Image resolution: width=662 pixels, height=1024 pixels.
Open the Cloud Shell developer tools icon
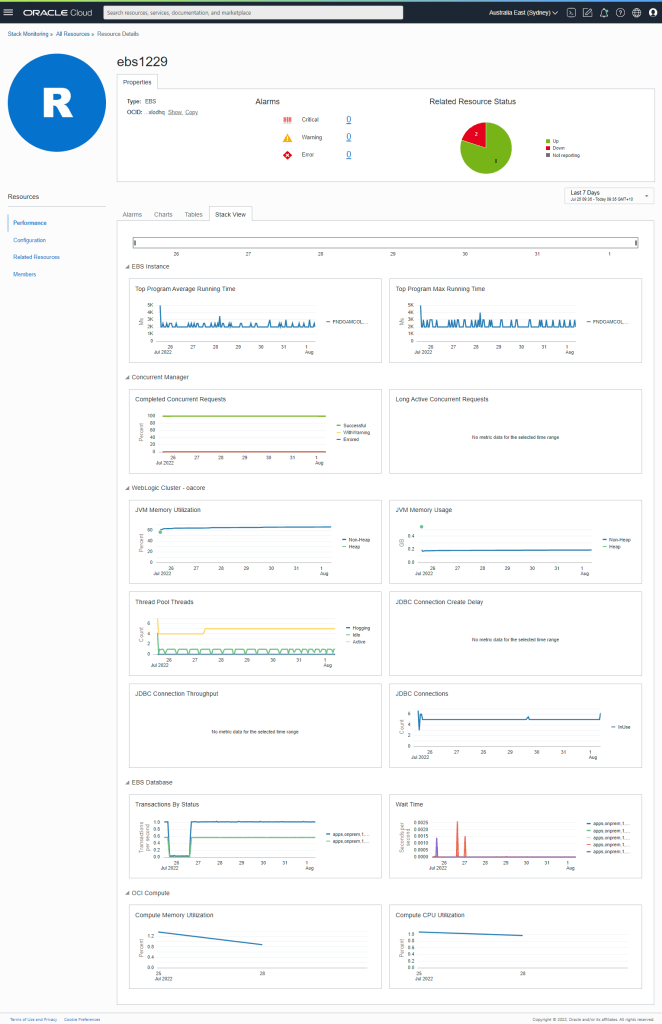(x=571, y=13)
